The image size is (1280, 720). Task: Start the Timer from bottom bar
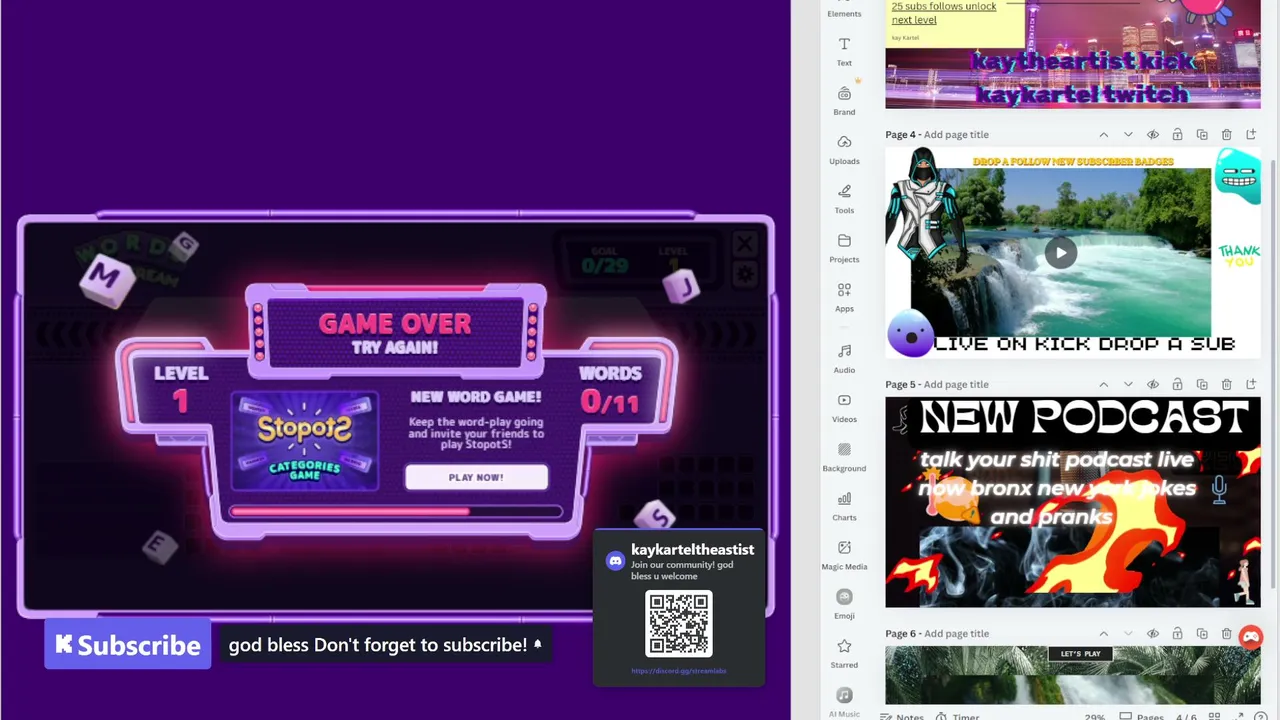tap(958, 716)
